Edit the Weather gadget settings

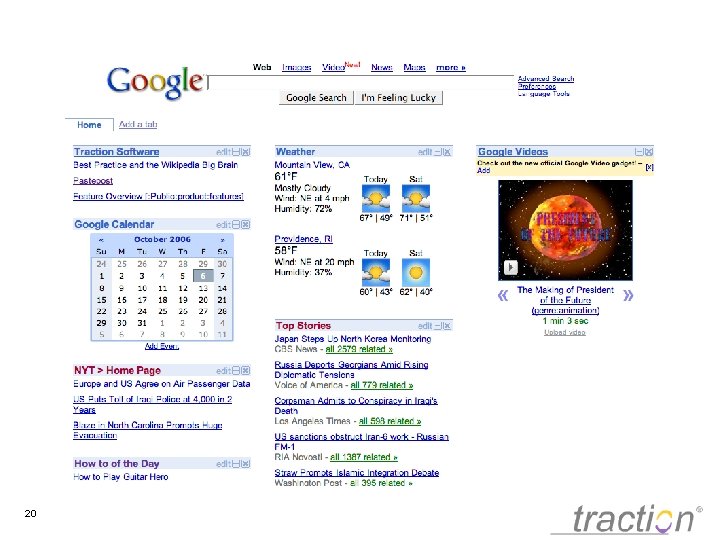click(x=425, y=152)
